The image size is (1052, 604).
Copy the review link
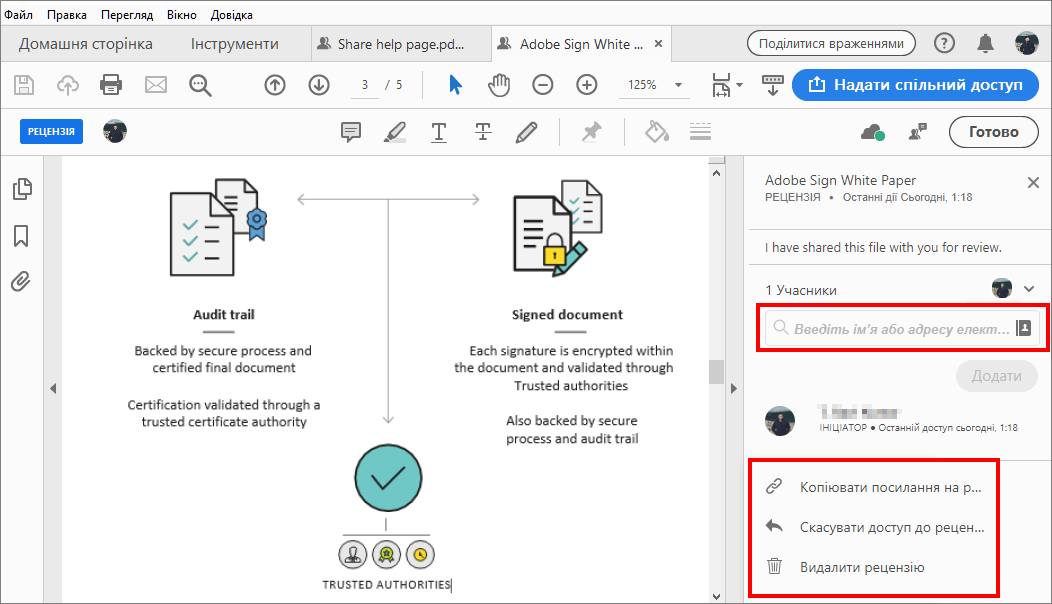[x=875, y=487]
